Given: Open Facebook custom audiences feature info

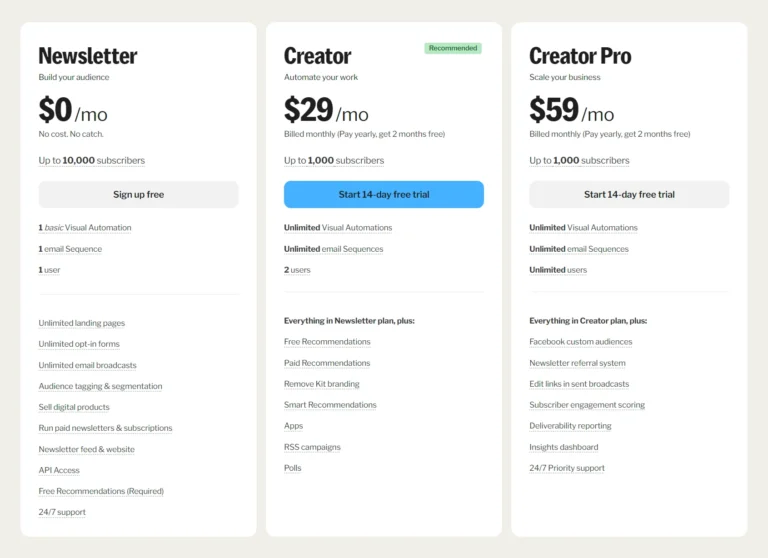Looking at the screenshot, I should 581,342.
